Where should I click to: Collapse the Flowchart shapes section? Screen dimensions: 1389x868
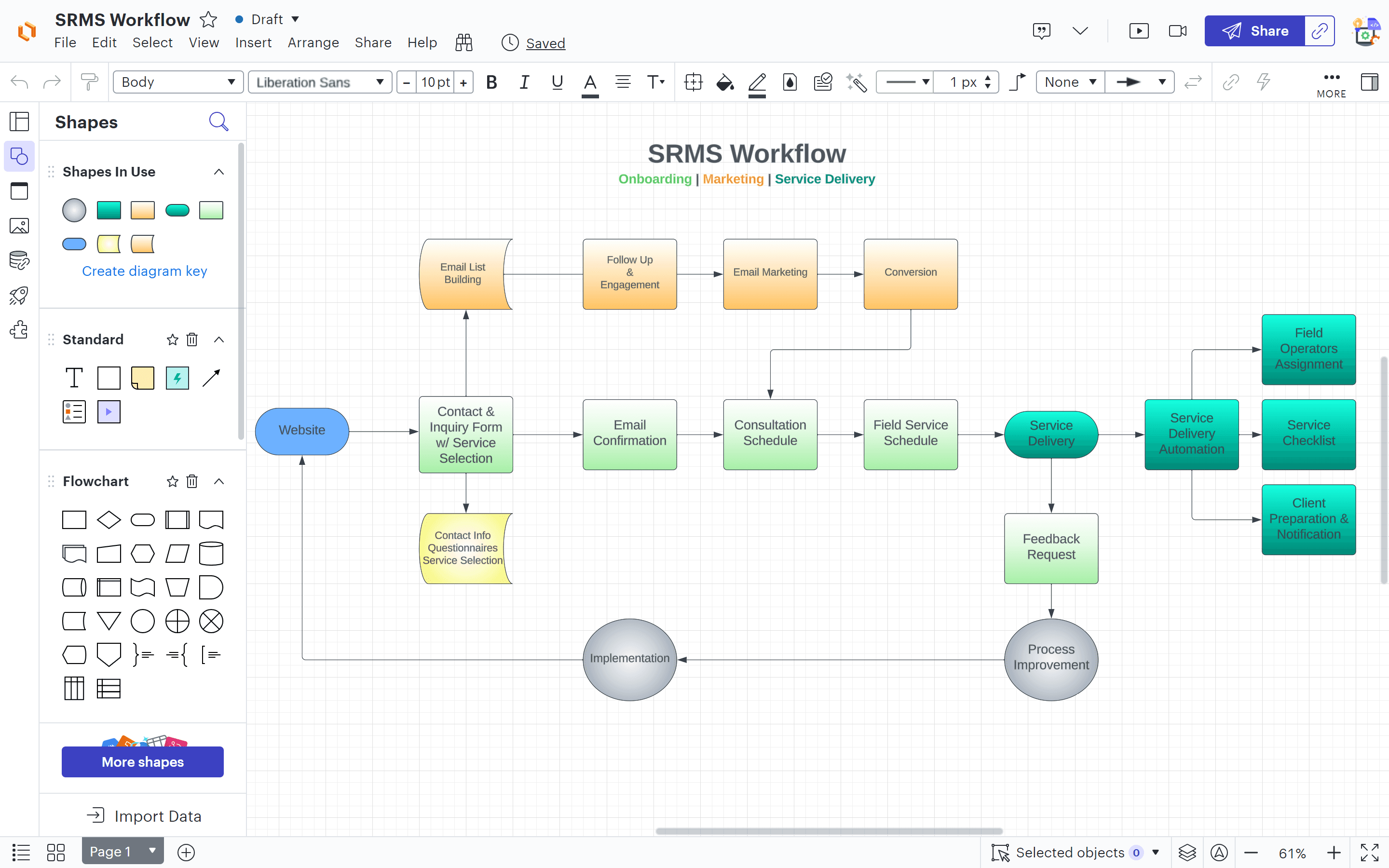tap(218, 481)
